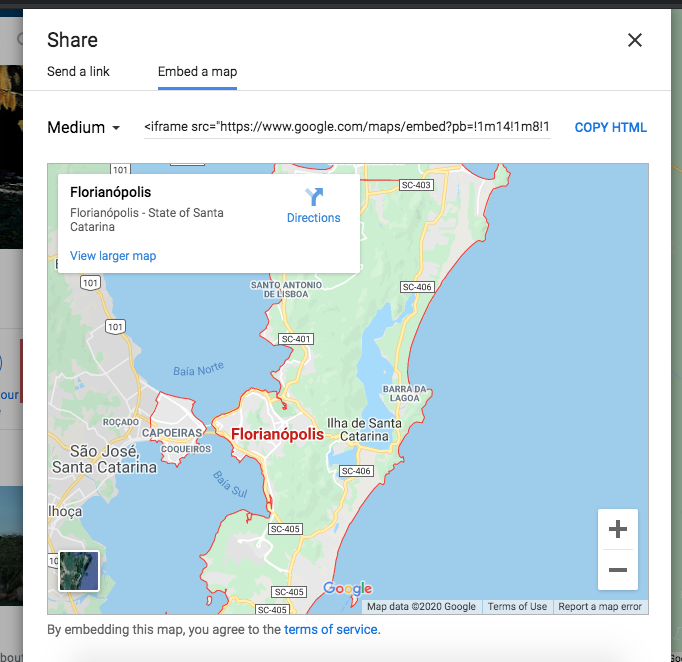Viewport: 682px width, 662px height.
Task: Click the Baía Norte water label
Action: click(x=199, y=369)
